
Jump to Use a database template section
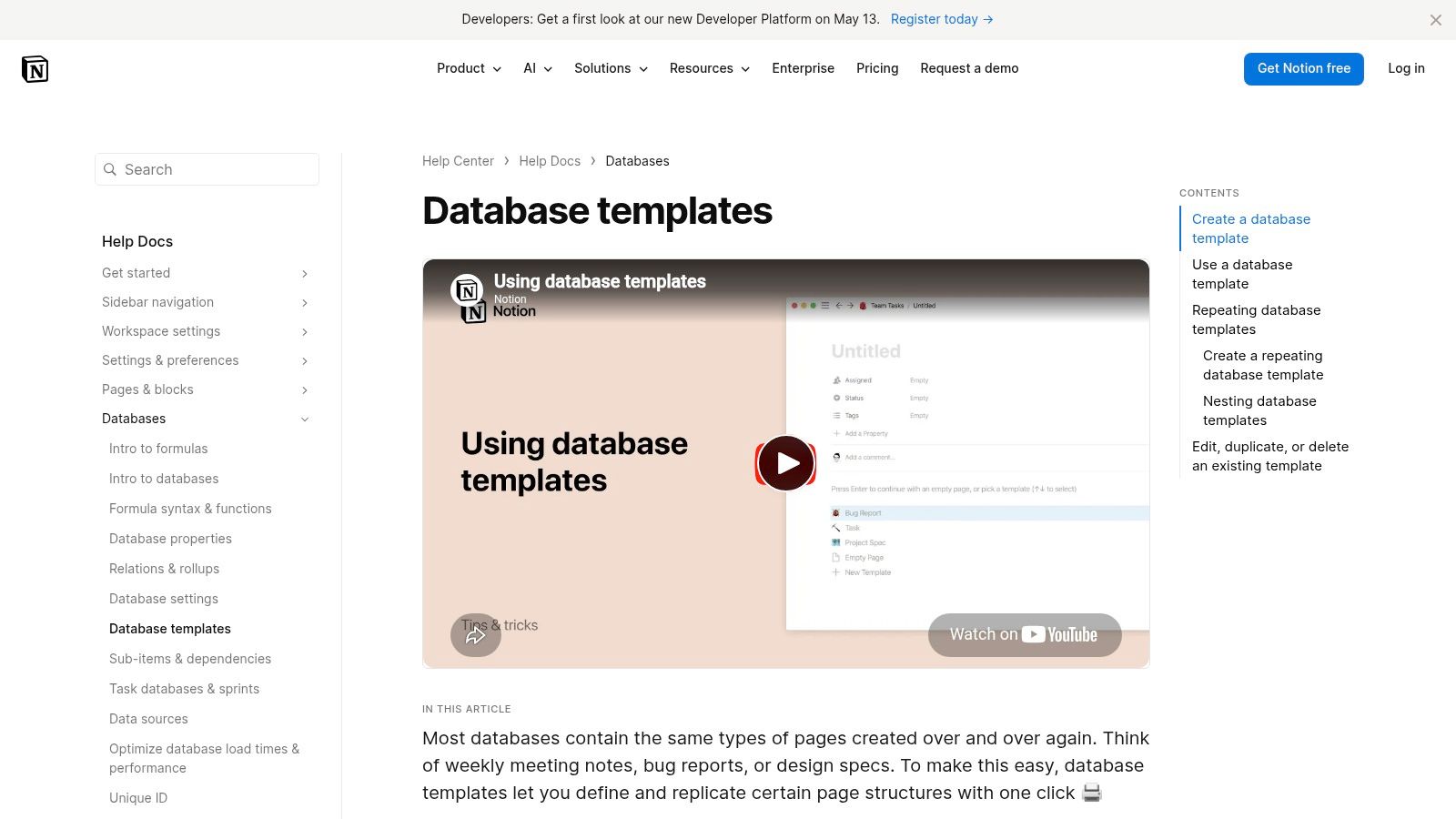click(1242, 274)
